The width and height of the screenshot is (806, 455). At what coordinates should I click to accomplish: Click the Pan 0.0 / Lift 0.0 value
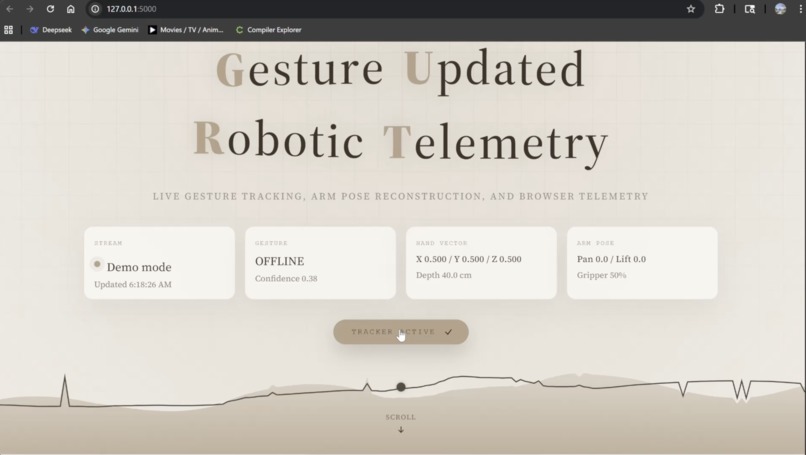[611, 259]
